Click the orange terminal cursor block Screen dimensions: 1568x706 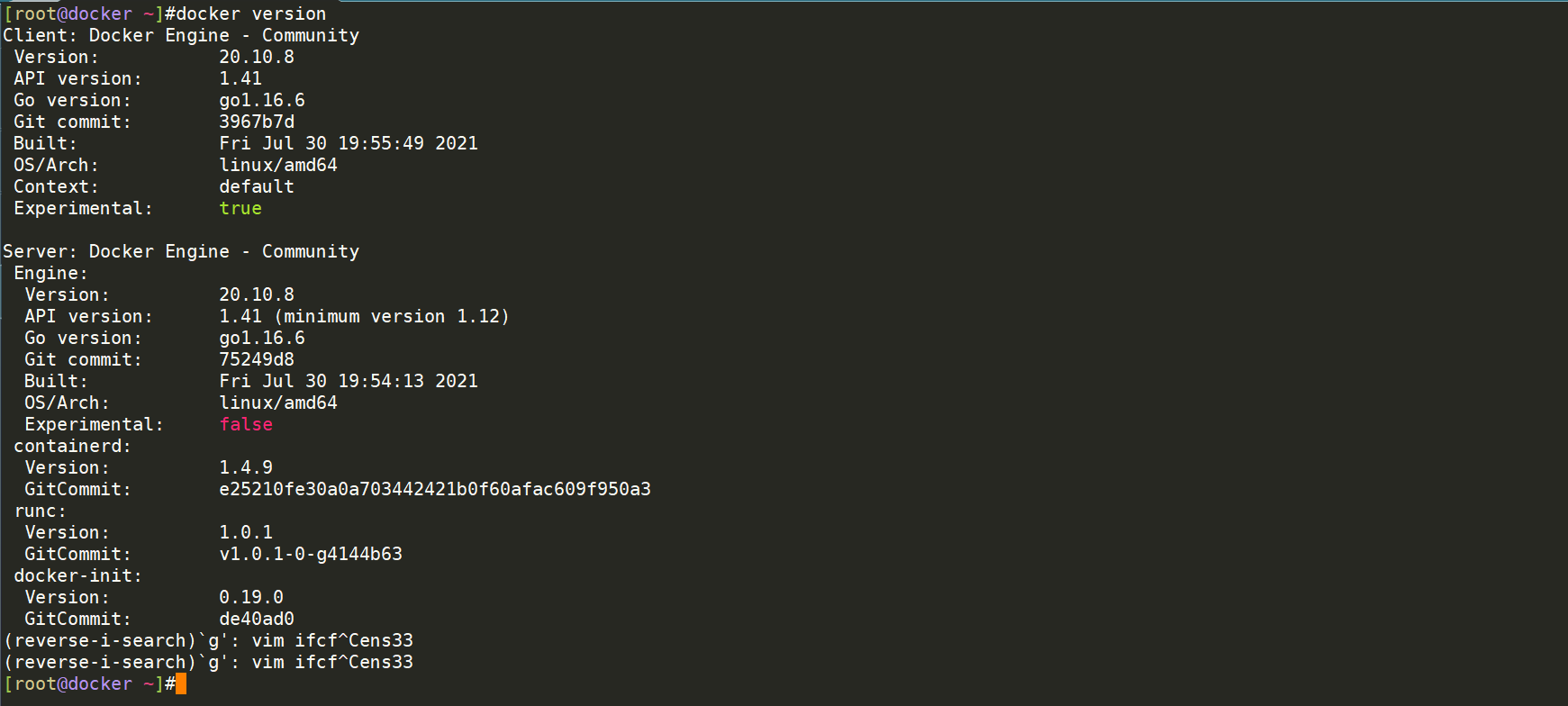[181, 683]
